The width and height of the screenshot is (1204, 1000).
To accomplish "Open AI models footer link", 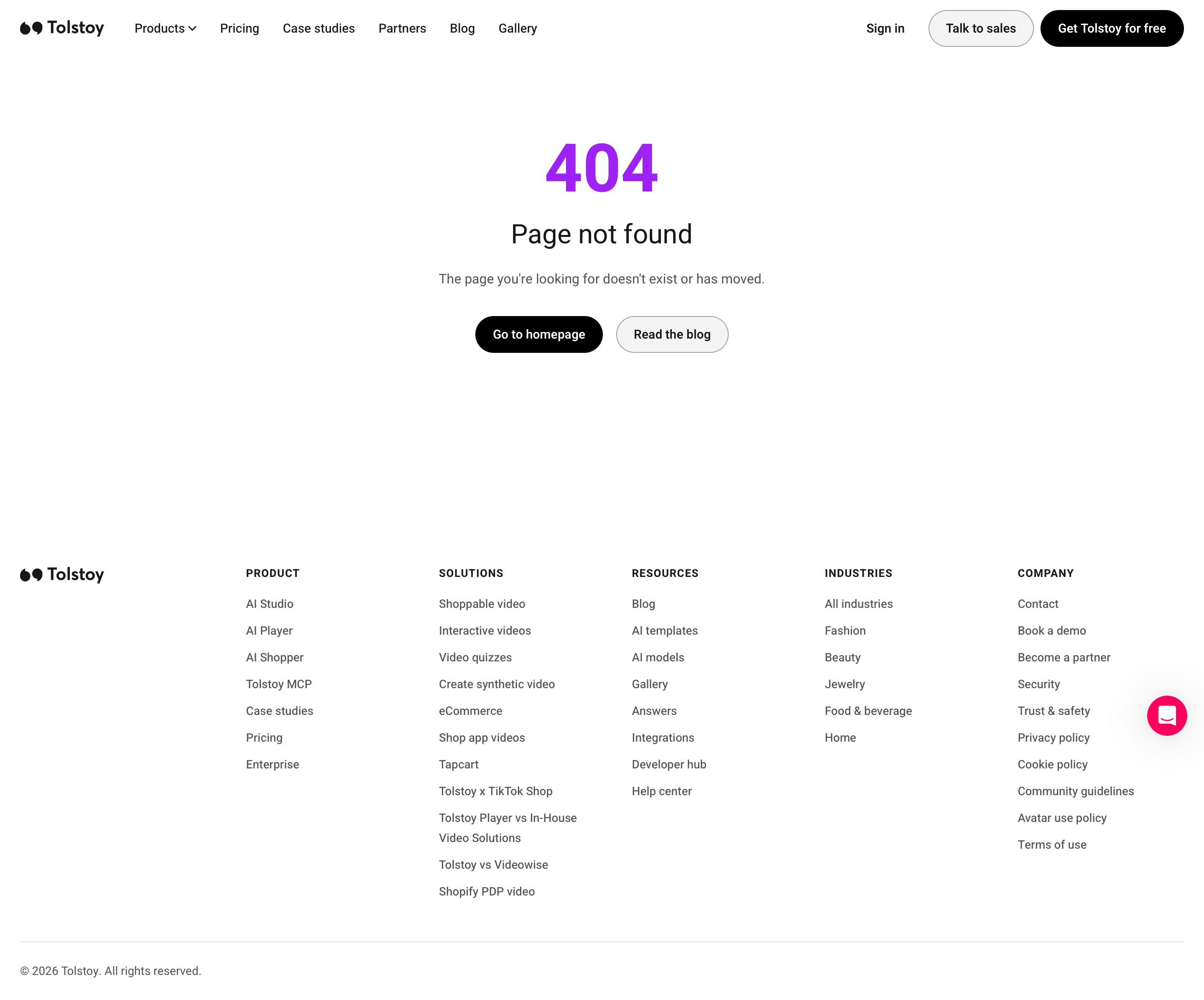I will pos(658,657).
